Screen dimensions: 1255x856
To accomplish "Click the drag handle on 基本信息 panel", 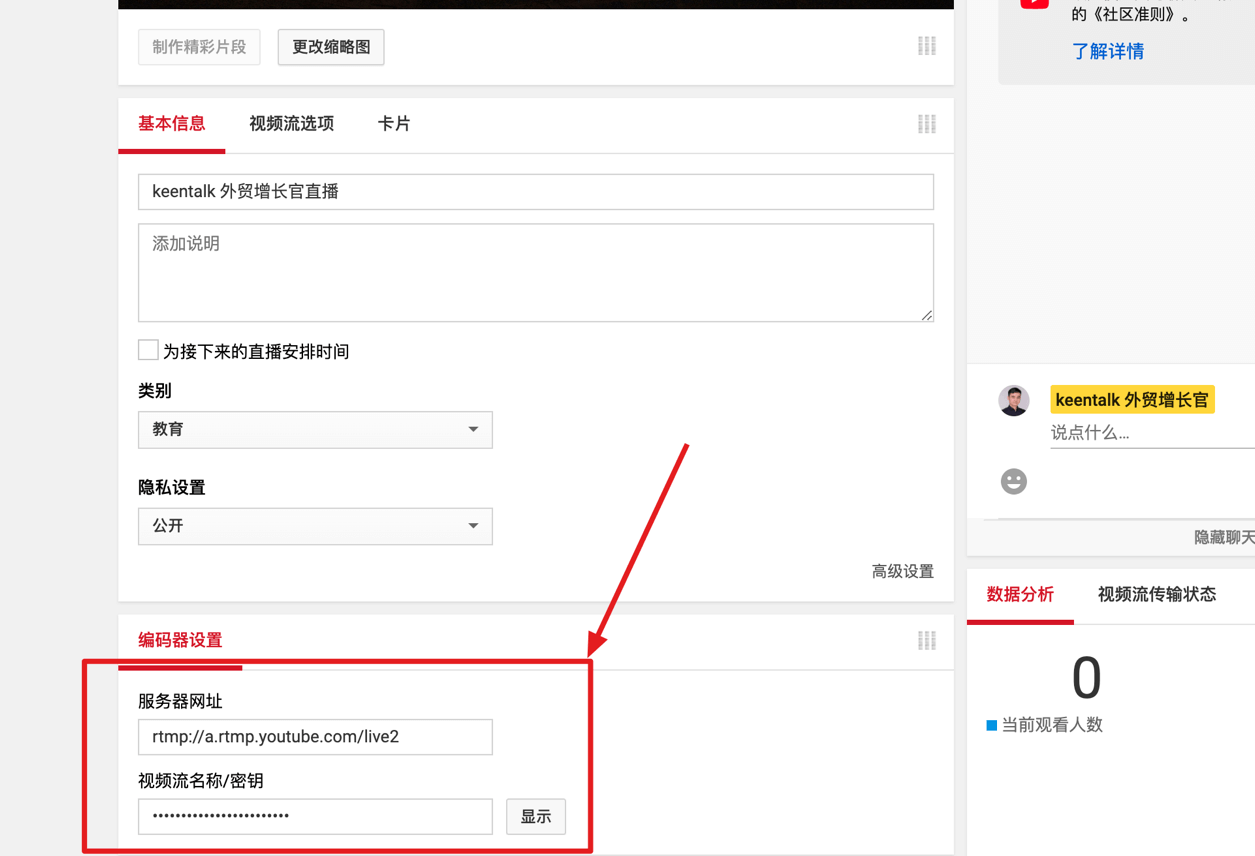I will click(x=926, y=124).
